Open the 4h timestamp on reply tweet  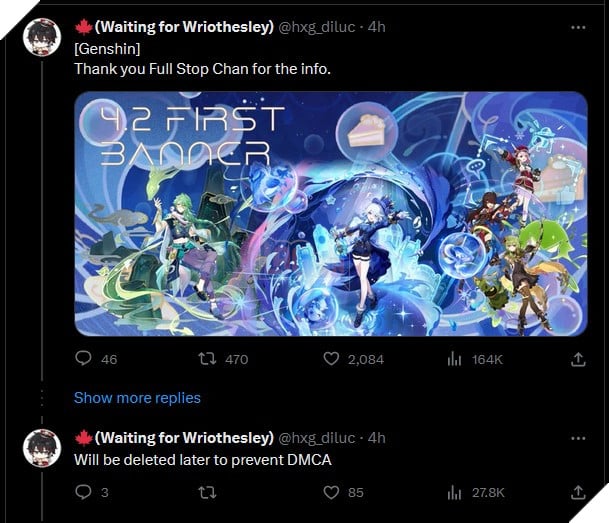(x=376, y=438)
